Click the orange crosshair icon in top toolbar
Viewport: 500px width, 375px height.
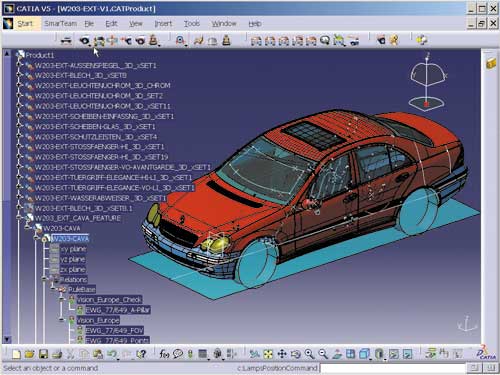[x=113, y=40]
